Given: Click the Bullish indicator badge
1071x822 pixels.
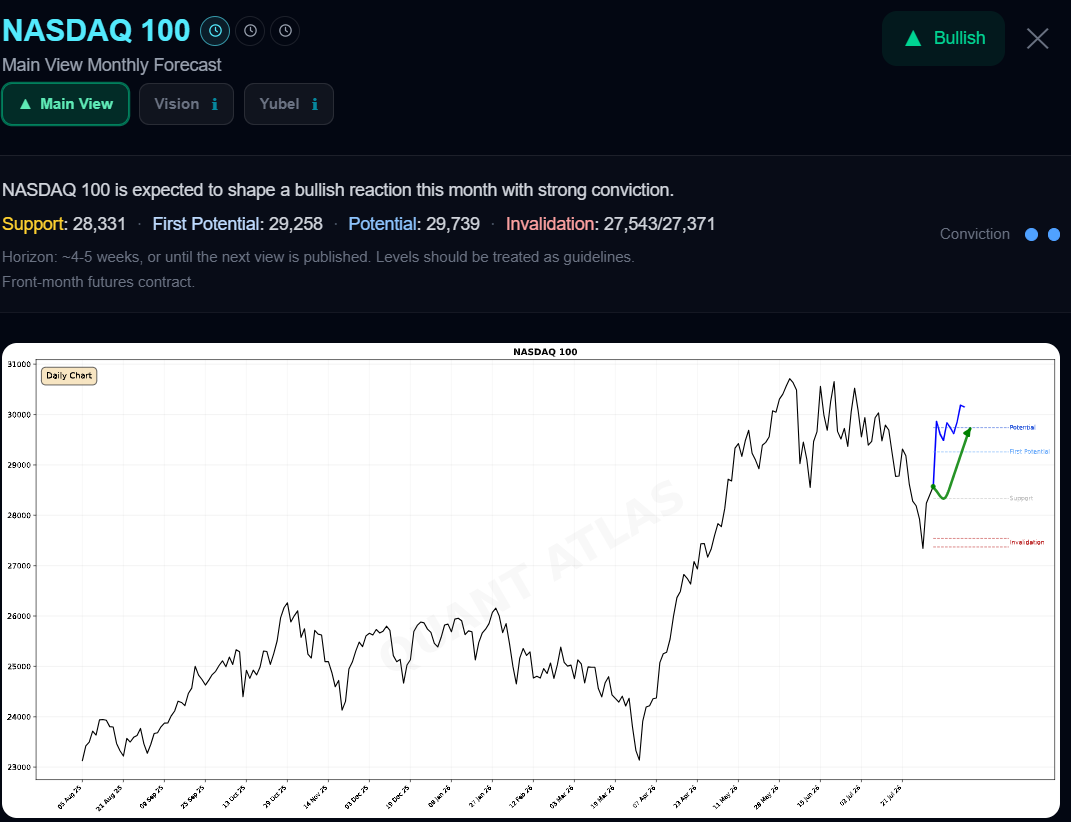Looking at the screenshot, I should pos(943,38).
